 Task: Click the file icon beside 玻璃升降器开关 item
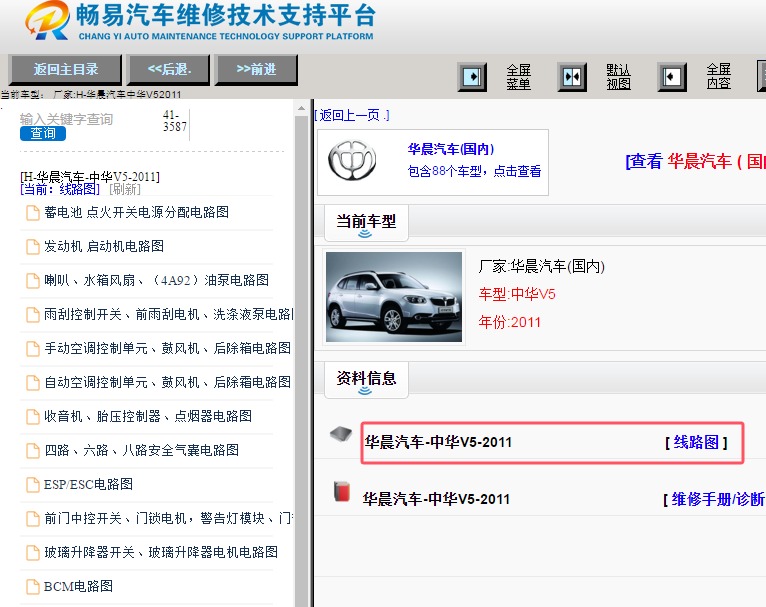coord(33,553)
